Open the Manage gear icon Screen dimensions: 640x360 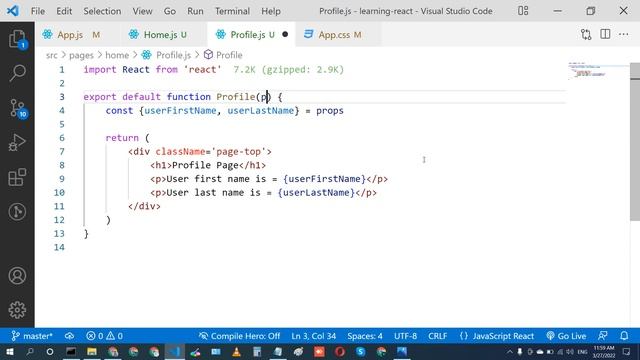[x=17, y=310]
